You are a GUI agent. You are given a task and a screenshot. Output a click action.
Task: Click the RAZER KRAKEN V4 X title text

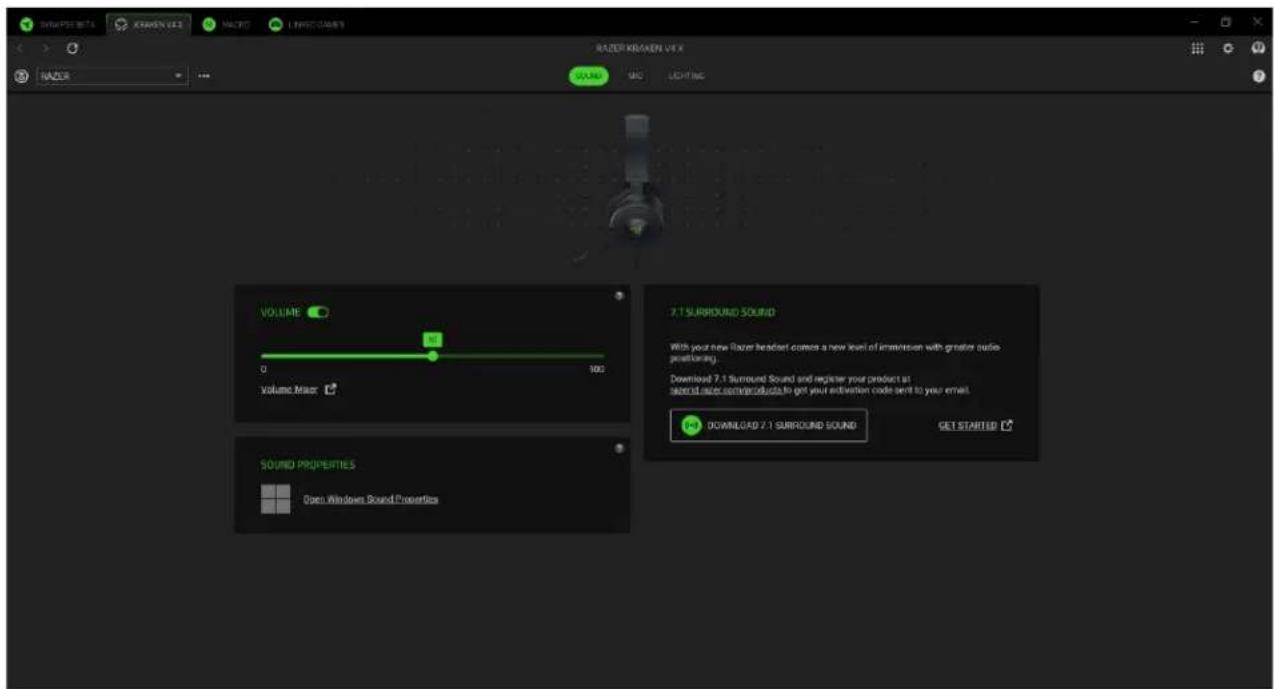(x=639, y=48)
